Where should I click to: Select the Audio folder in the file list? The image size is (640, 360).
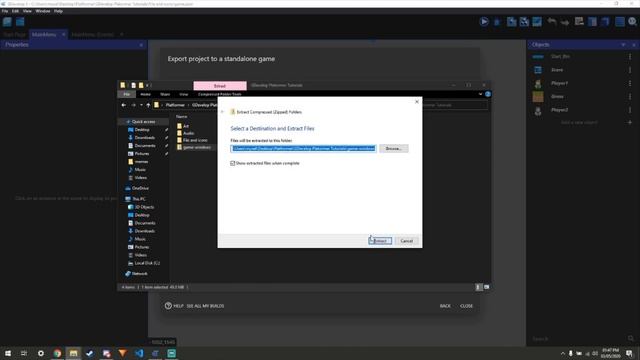click(188, 133)
